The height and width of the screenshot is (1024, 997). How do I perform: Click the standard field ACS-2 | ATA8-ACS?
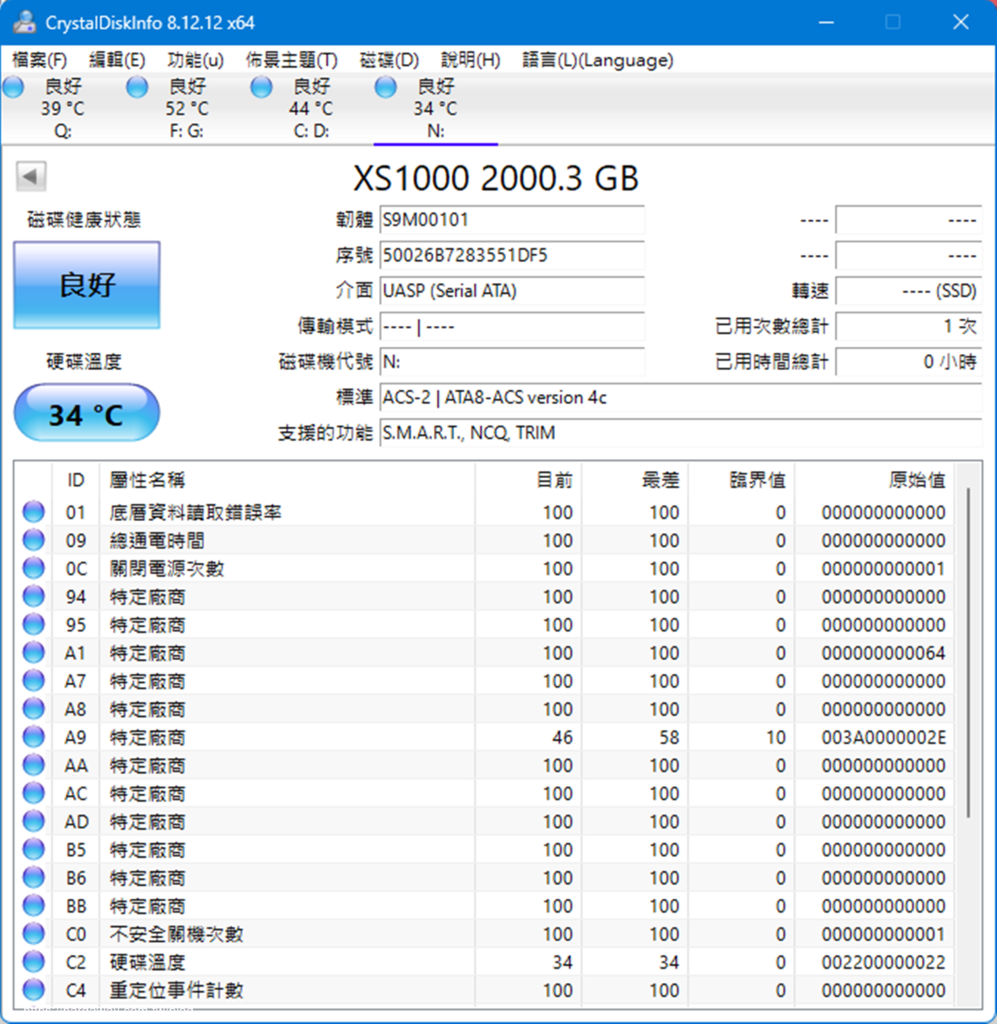tap(680, 398)
